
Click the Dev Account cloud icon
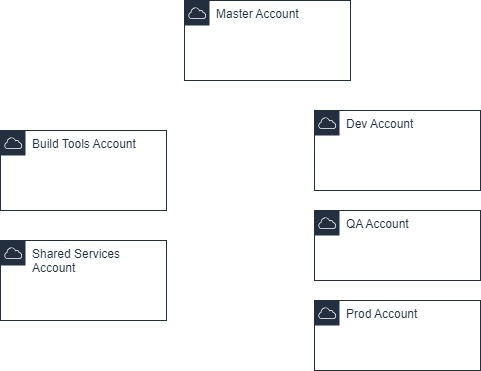327,123
